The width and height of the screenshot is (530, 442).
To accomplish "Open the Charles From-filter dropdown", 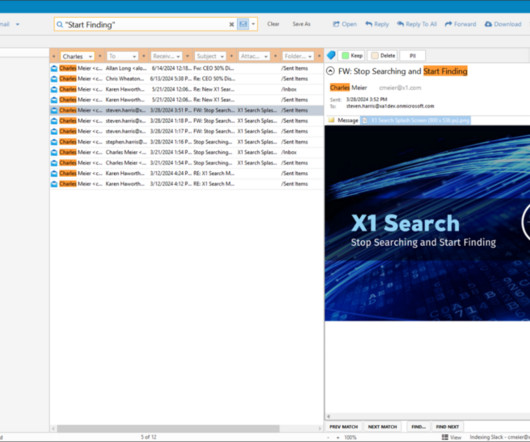I will point(90,56).
